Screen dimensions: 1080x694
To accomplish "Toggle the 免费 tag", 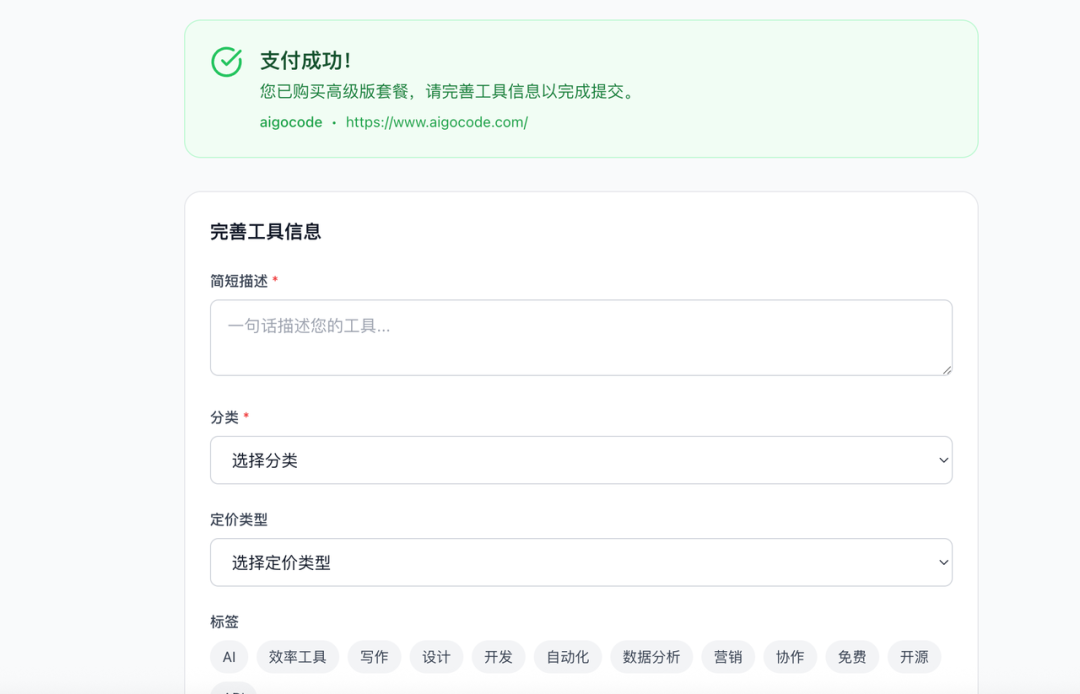I will pyautogui.click(x=852, y=657).
